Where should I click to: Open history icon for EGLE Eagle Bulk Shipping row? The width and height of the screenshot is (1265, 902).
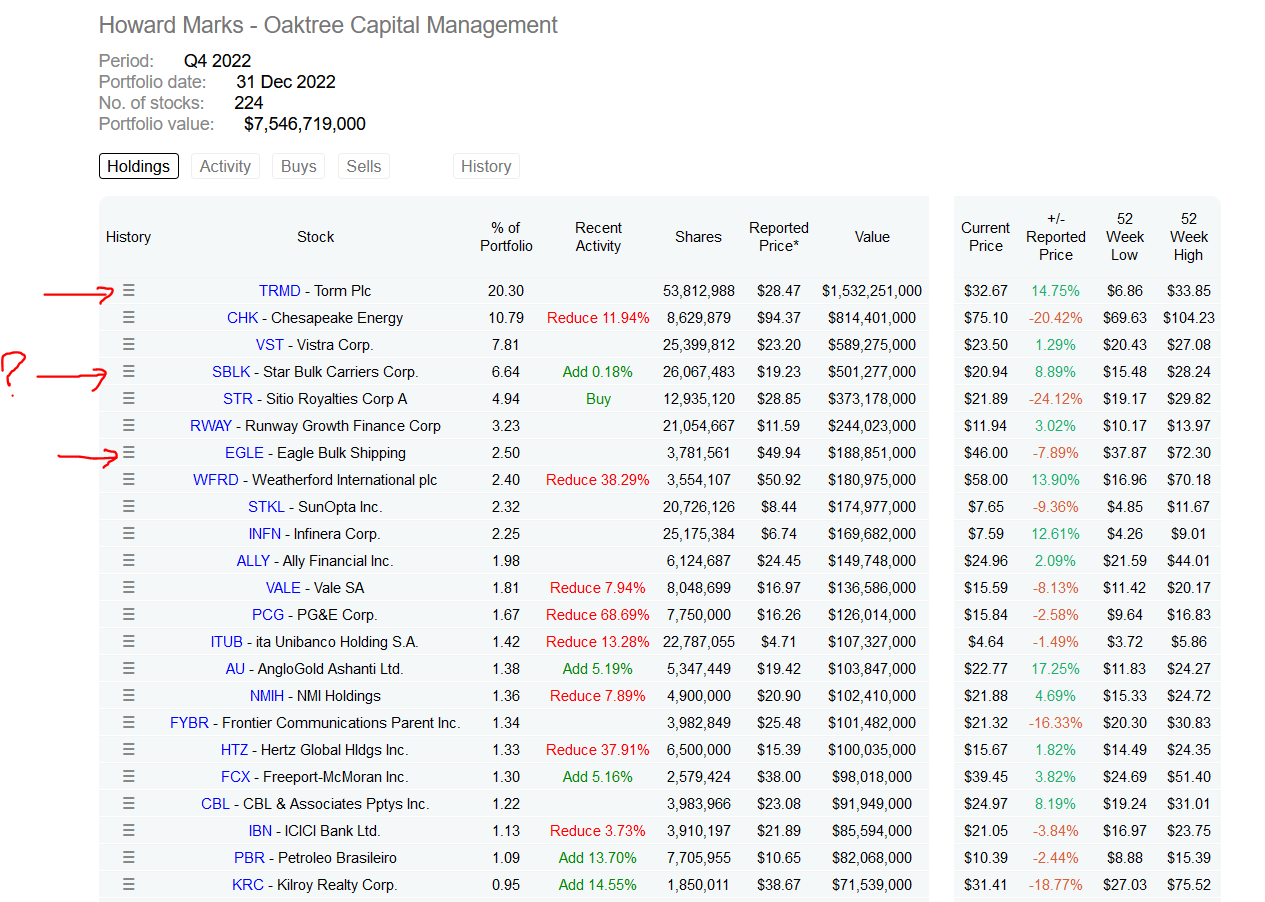point(128,452)
